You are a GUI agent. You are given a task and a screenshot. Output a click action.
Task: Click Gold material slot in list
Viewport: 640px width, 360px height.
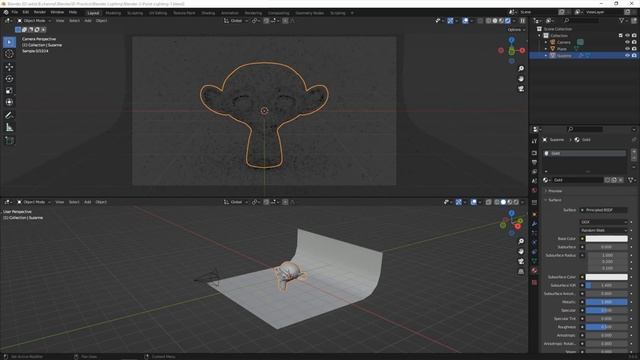click(x=584, y=153)
